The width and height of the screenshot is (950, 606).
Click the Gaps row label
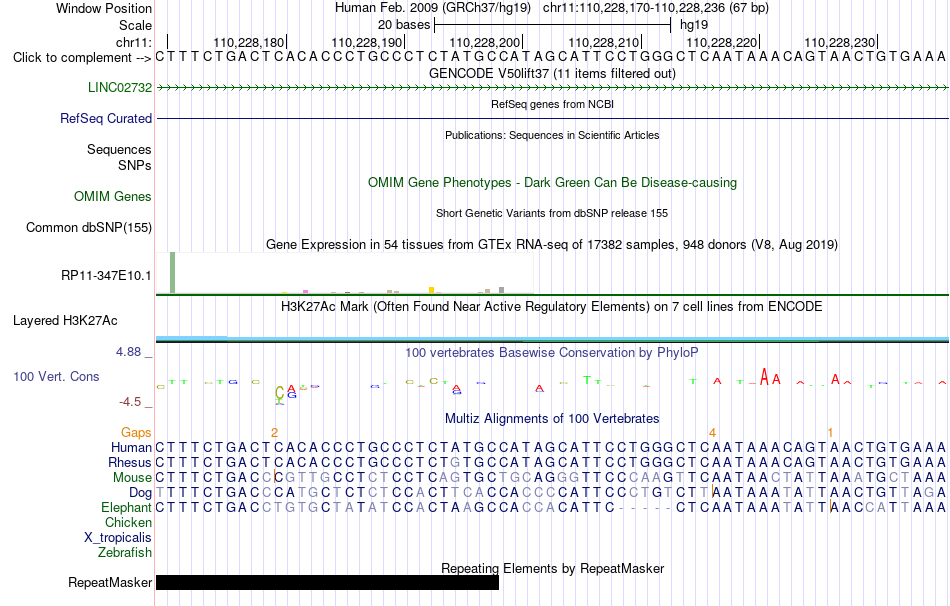[136, 432]
